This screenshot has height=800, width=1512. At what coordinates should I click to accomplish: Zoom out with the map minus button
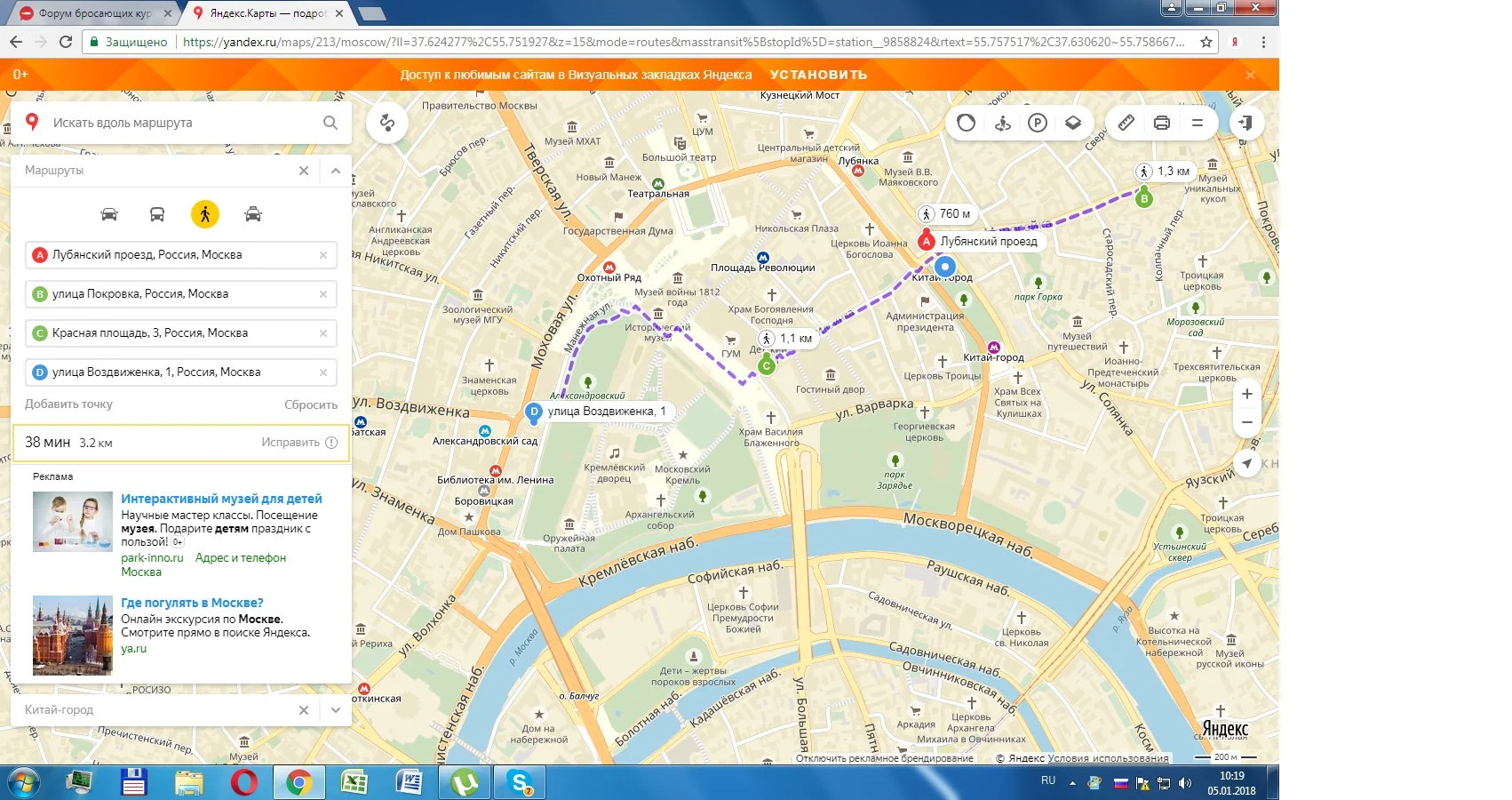(x=1247, y=422)
